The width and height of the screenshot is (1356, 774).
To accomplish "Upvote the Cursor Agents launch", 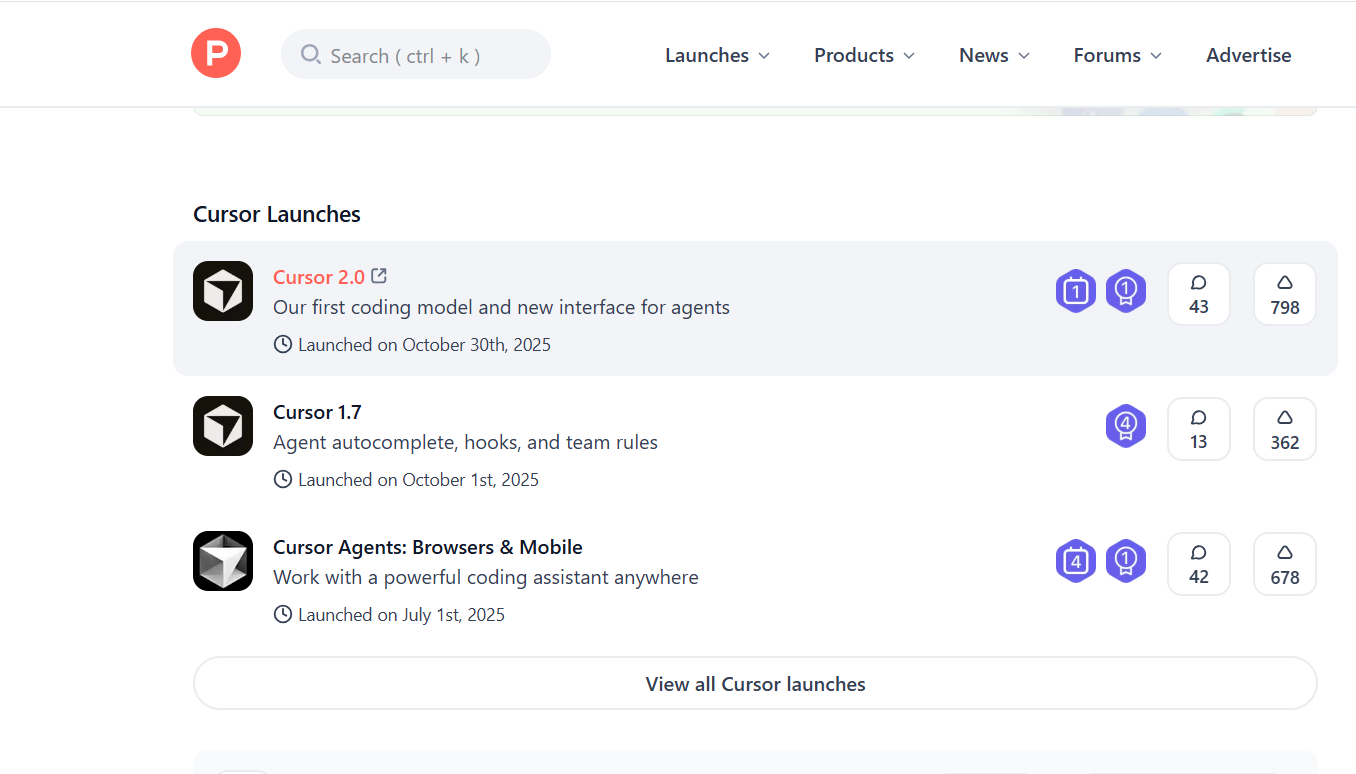I will click(x=1285, y=563).
